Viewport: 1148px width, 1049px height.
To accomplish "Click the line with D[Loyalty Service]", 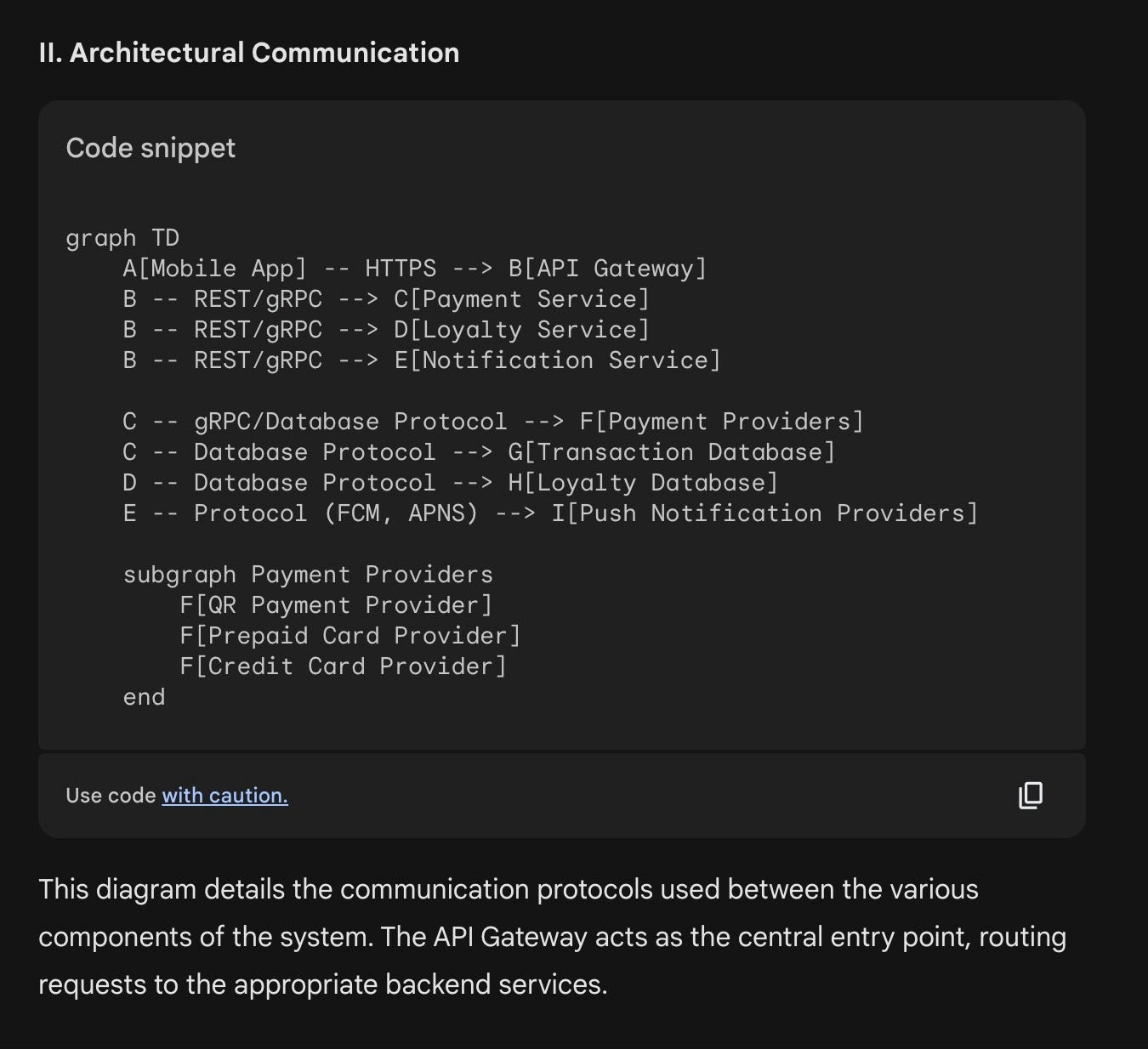I will (x=385, y=330).
